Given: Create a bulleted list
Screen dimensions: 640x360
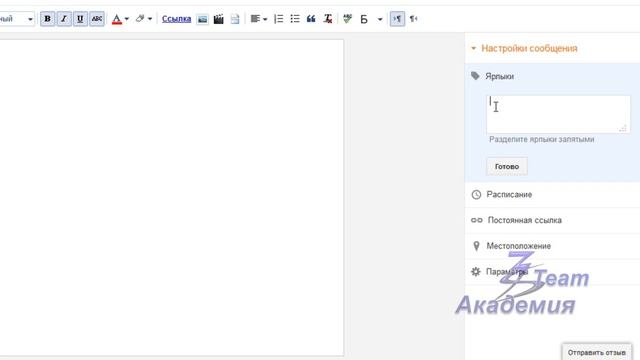Looking at the screenshot, I should pyautogui.click(x=295, y=19).
